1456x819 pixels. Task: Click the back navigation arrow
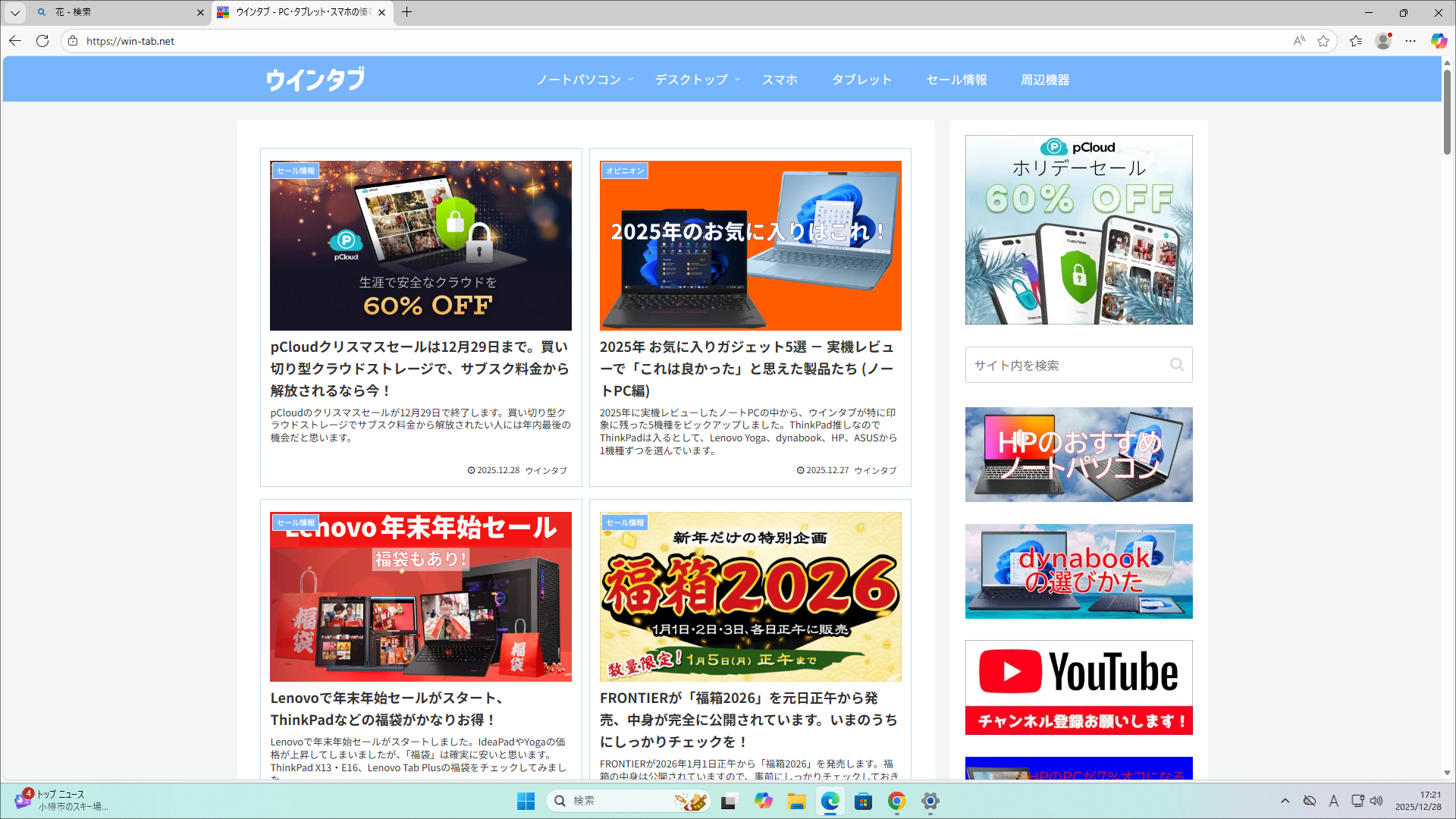tap(14, 41)
